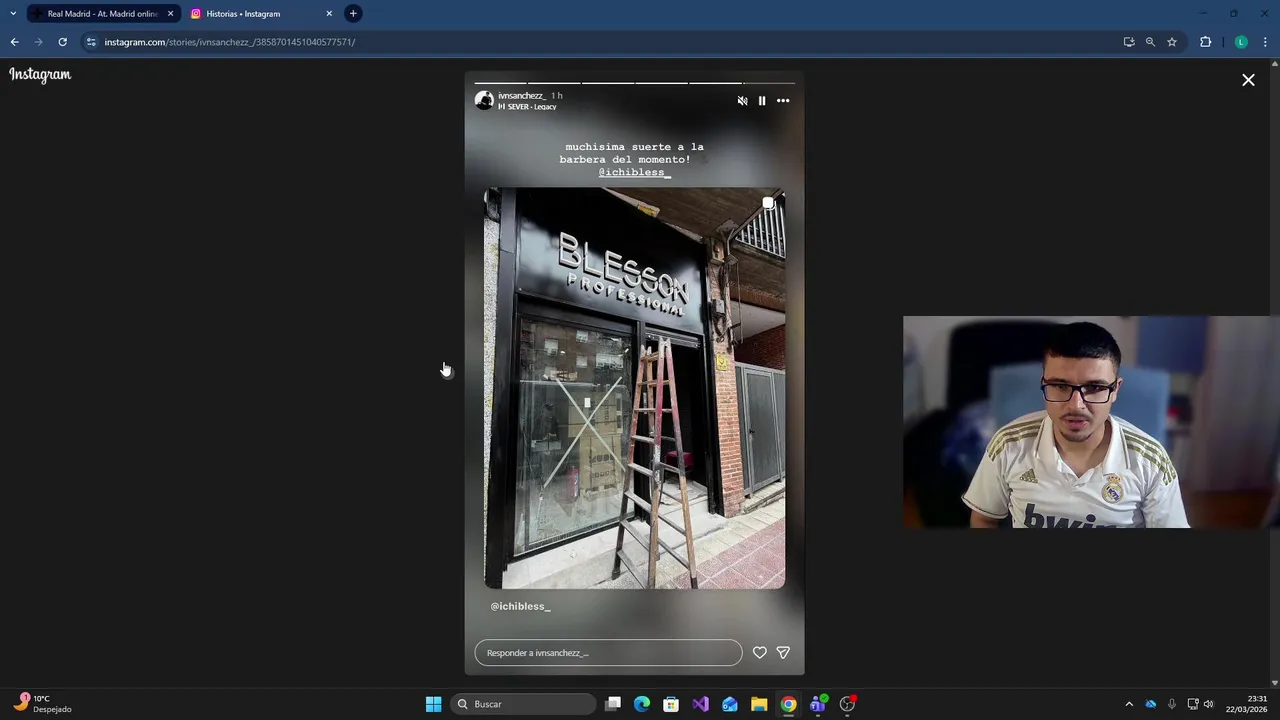
Task: Close the Historias Instagram tab
Action: (x=329, y=14)
